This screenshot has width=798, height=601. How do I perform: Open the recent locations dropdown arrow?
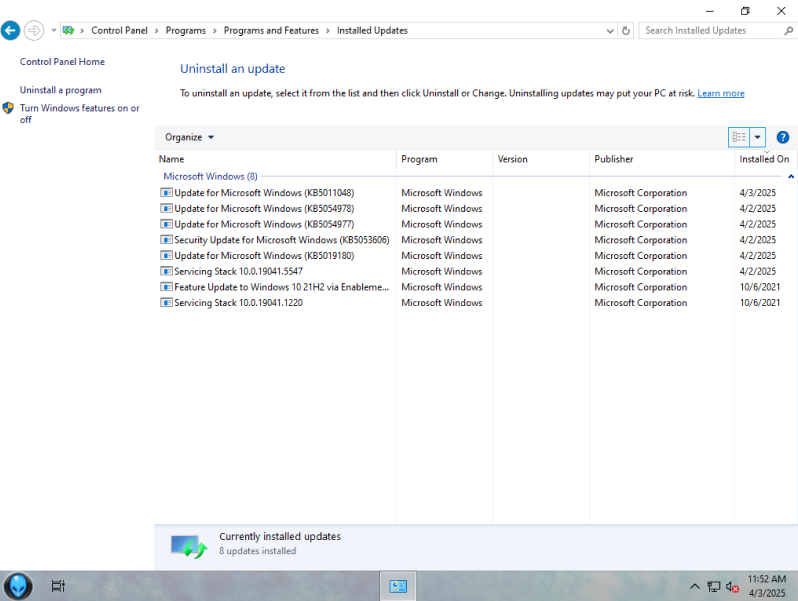53,31
